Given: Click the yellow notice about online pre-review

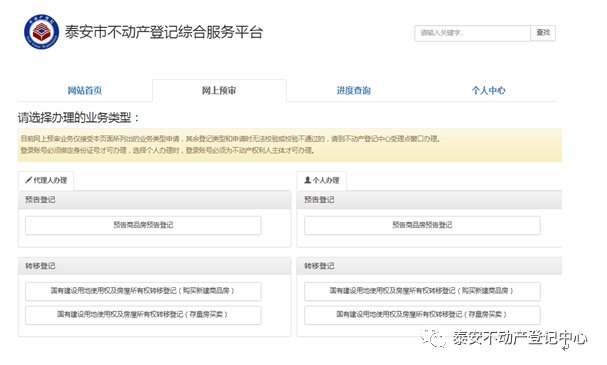Looking at the screenshot, I should pos(290,144).
